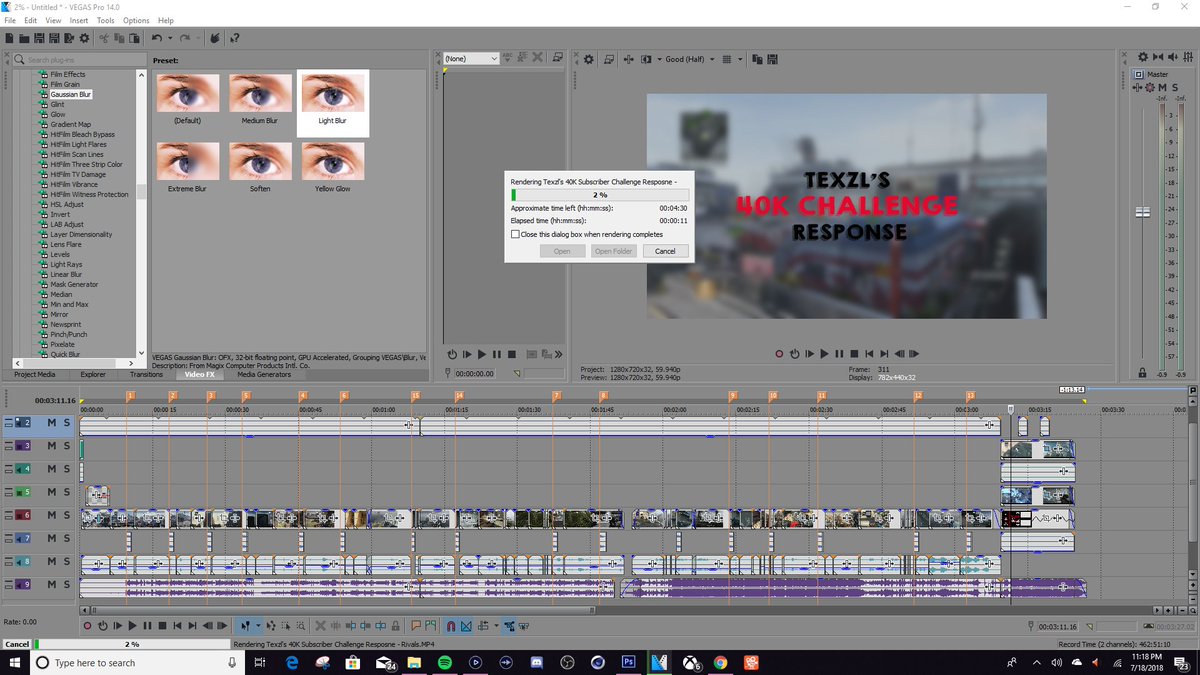This screenshot has height=675, width=1200.
Task: Click the Dim Output speaker icon in Master Bus
Action: 1173,57
